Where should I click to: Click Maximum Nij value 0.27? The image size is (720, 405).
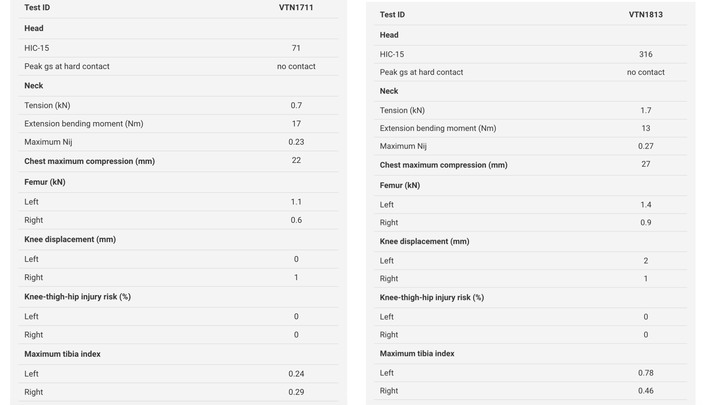click(646, 146)
